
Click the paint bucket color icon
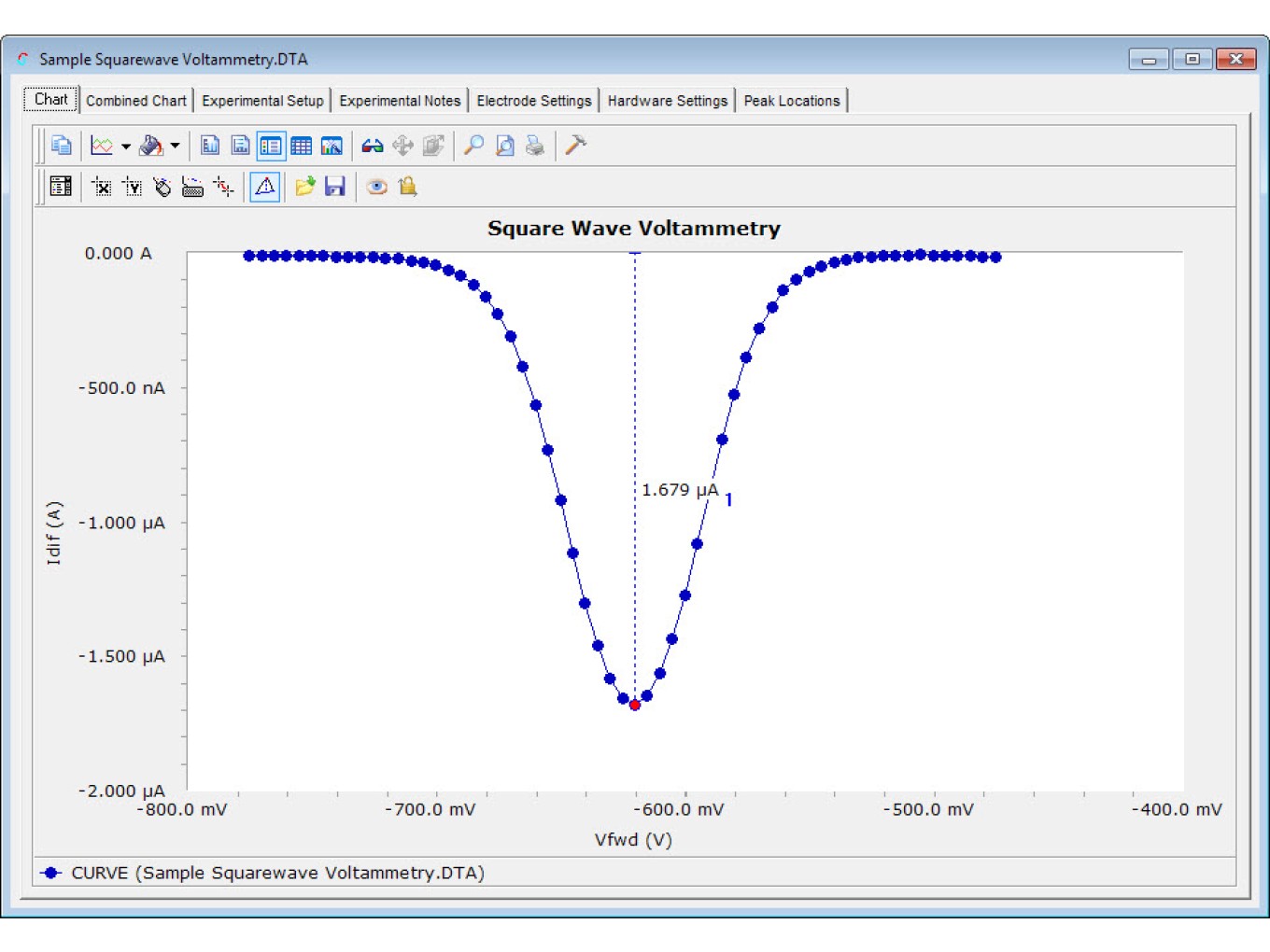150,146
